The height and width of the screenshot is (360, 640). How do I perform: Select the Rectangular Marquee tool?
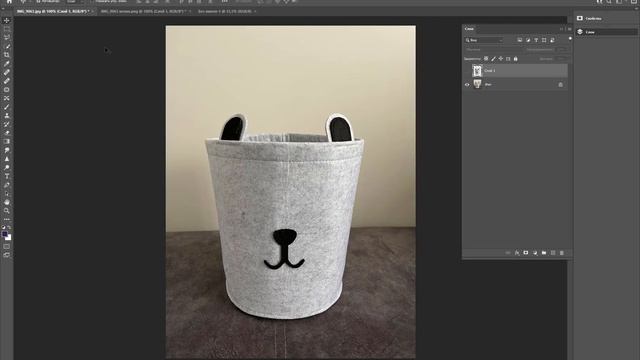[7, 29]
